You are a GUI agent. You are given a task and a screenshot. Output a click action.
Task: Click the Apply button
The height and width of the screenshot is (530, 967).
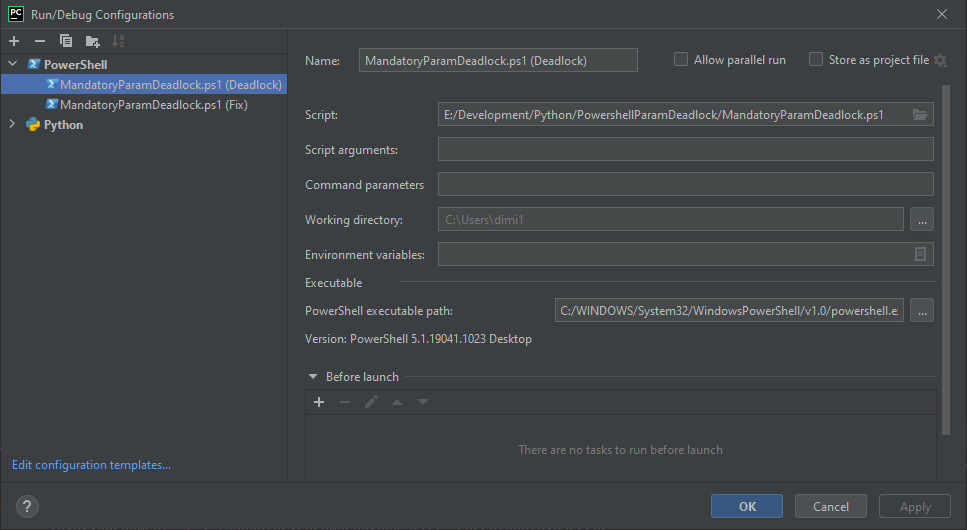(x=915, y=507)
